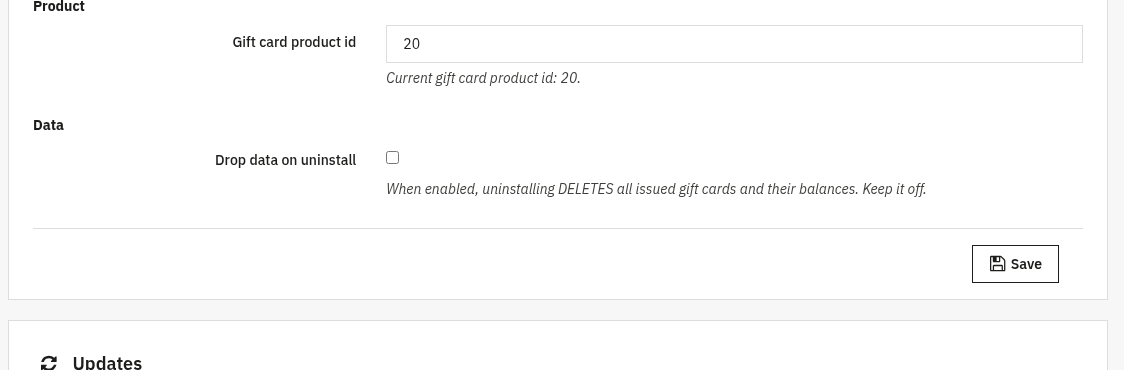Click empty space in the product id input

753,44
